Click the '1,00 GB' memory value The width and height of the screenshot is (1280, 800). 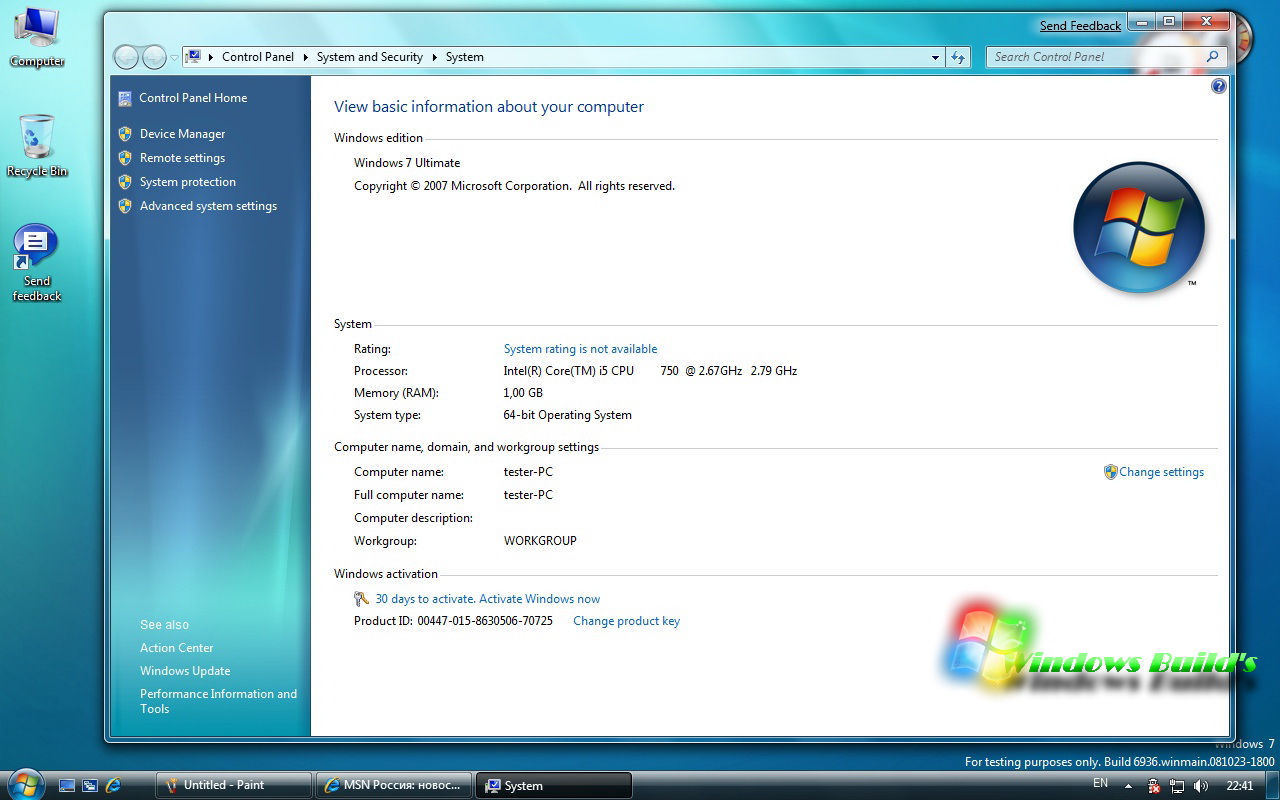pos(523,393)
